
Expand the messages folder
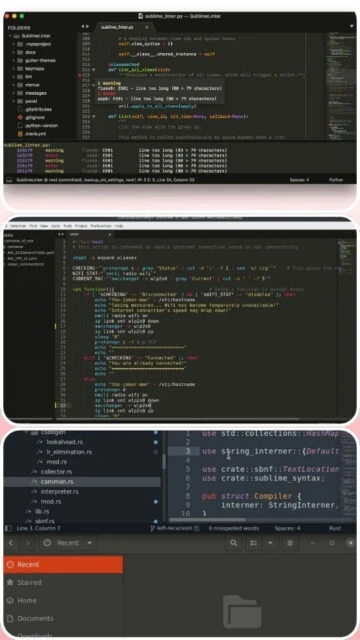pyautogui.click(x=14, y=93)
